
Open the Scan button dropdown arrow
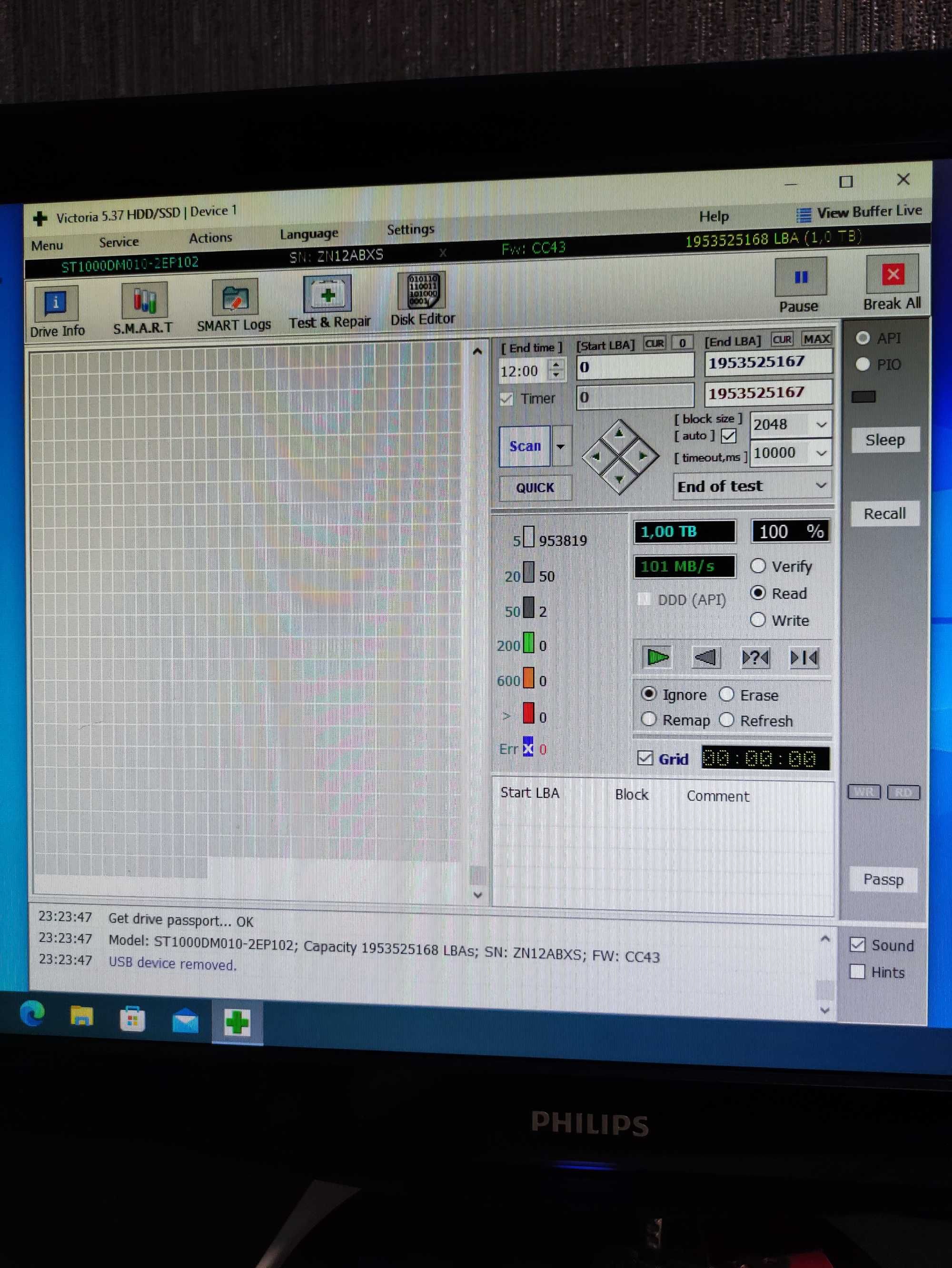(561, 446)
